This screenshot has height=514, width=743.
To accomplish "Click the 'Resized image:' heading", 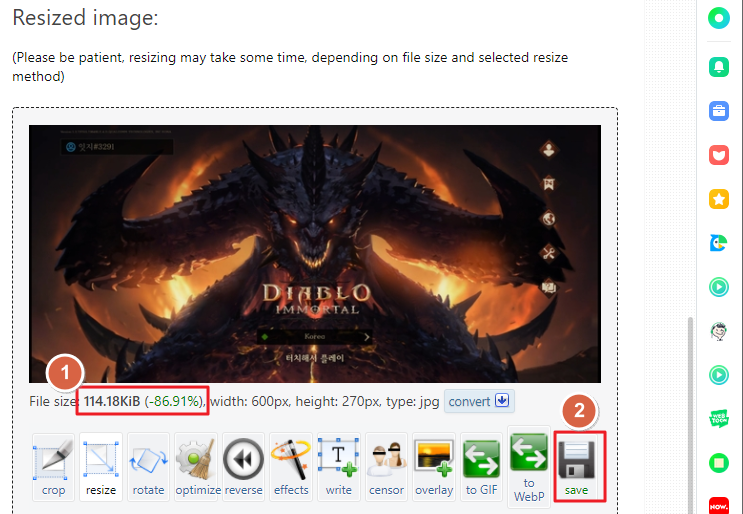I will pos(85,18).
